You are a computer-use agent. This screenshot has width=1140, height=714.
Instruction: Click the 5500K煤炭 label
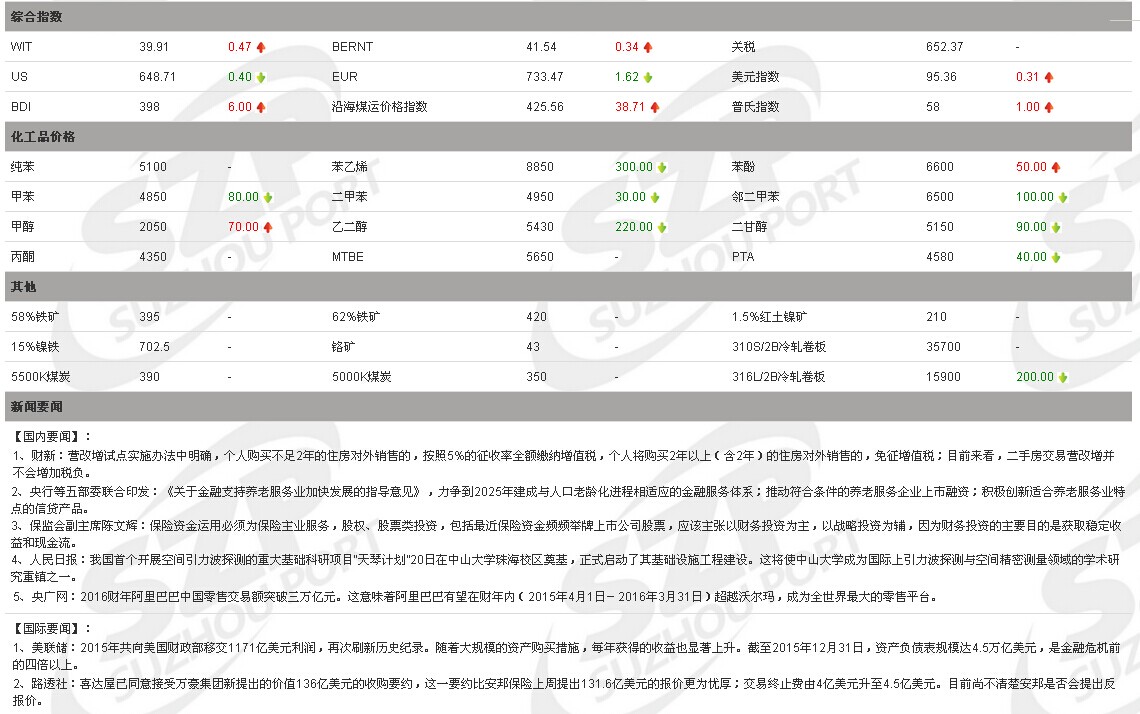pyautogui.click(x=41, y=377)
